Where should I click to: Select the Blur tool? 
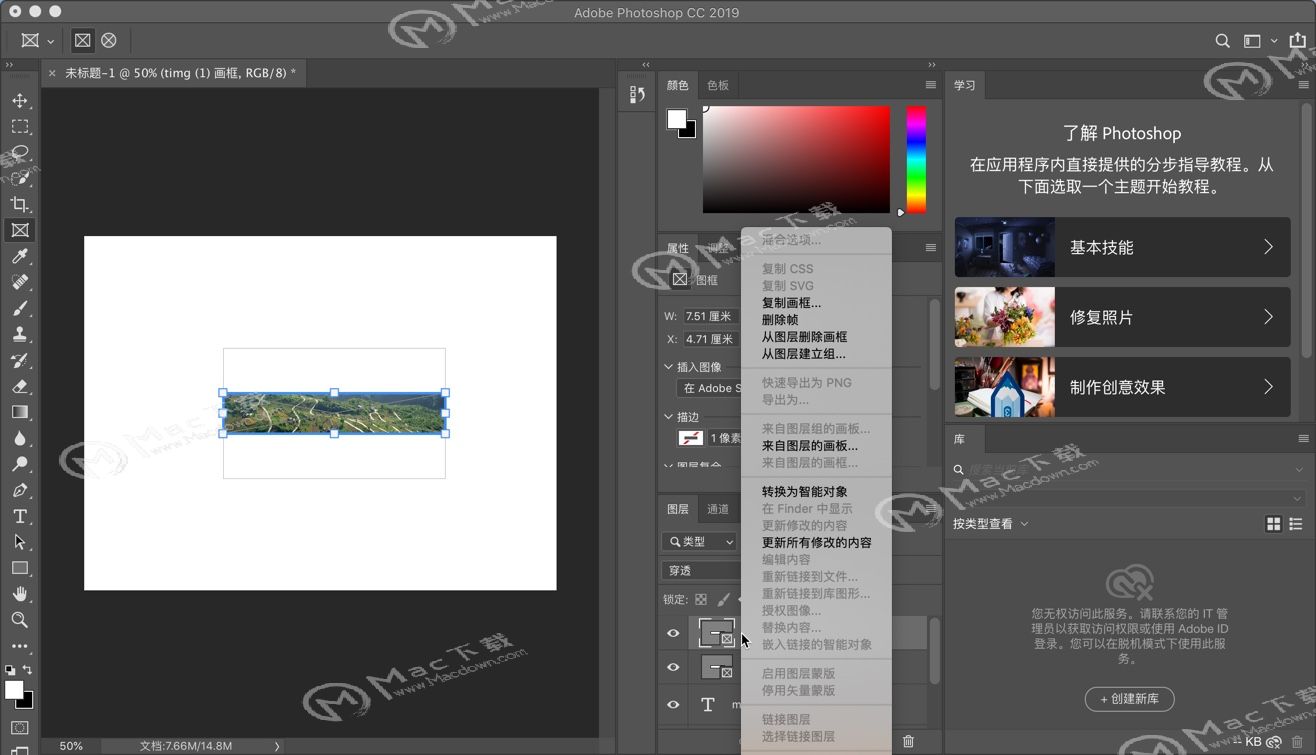[x=20, y=438]
